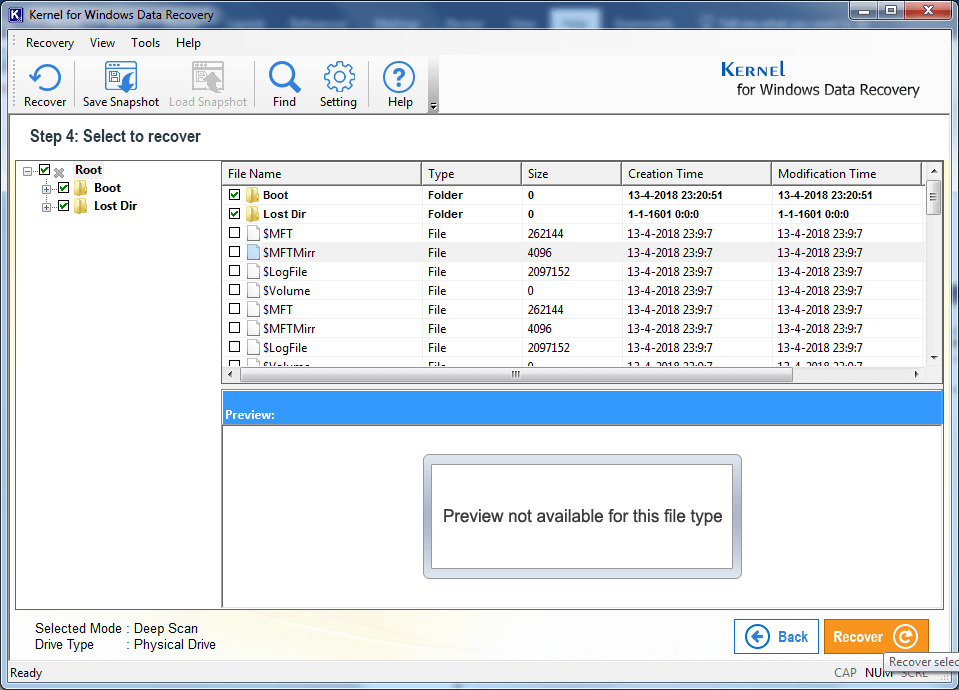The width and height of the screenshot is (959, 690).
Task: Sort by Size column header
Action: pos(571,174)
